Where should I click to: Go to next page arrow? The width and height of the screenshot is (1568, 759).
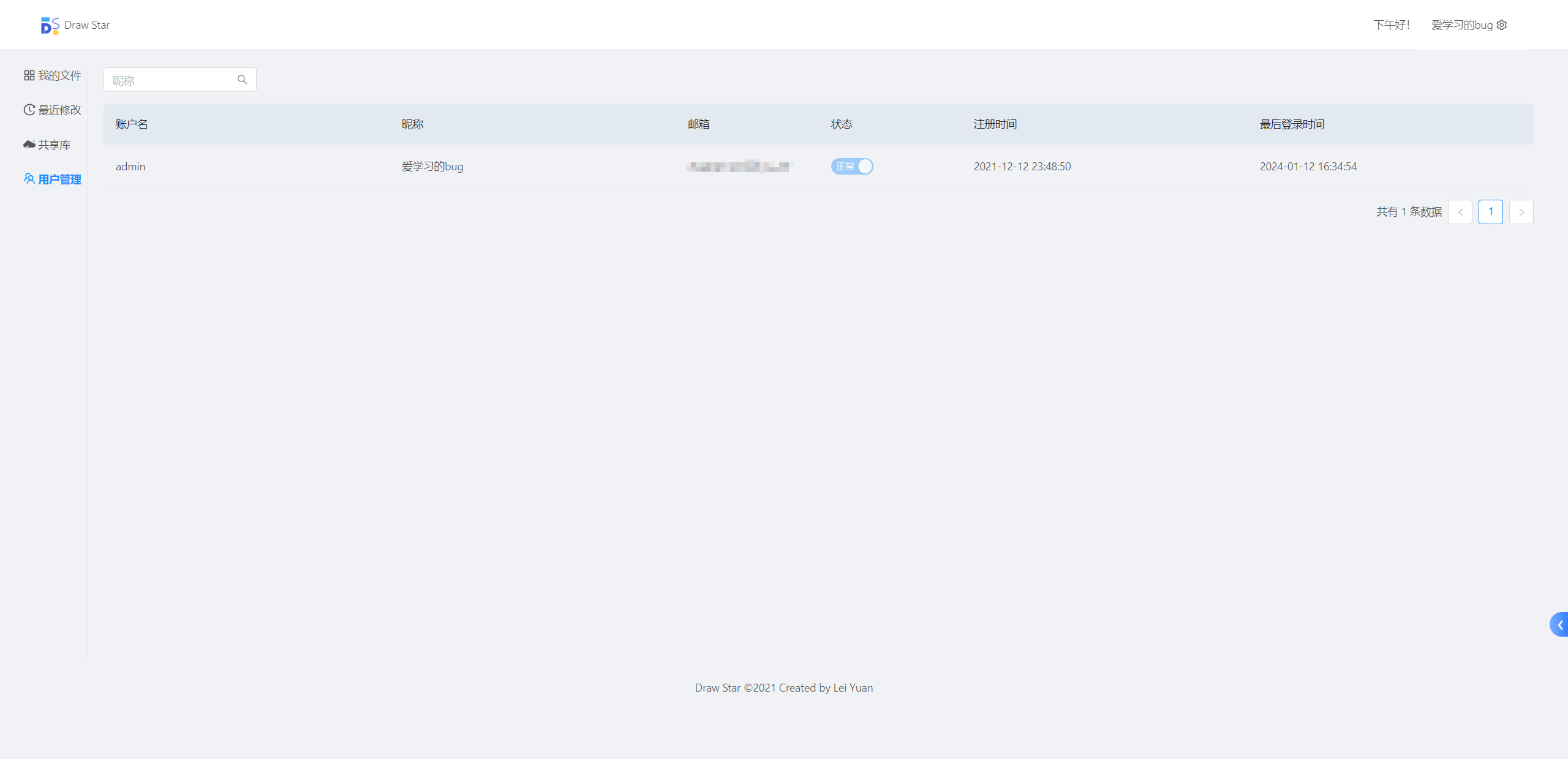(x=1521, y=212)
